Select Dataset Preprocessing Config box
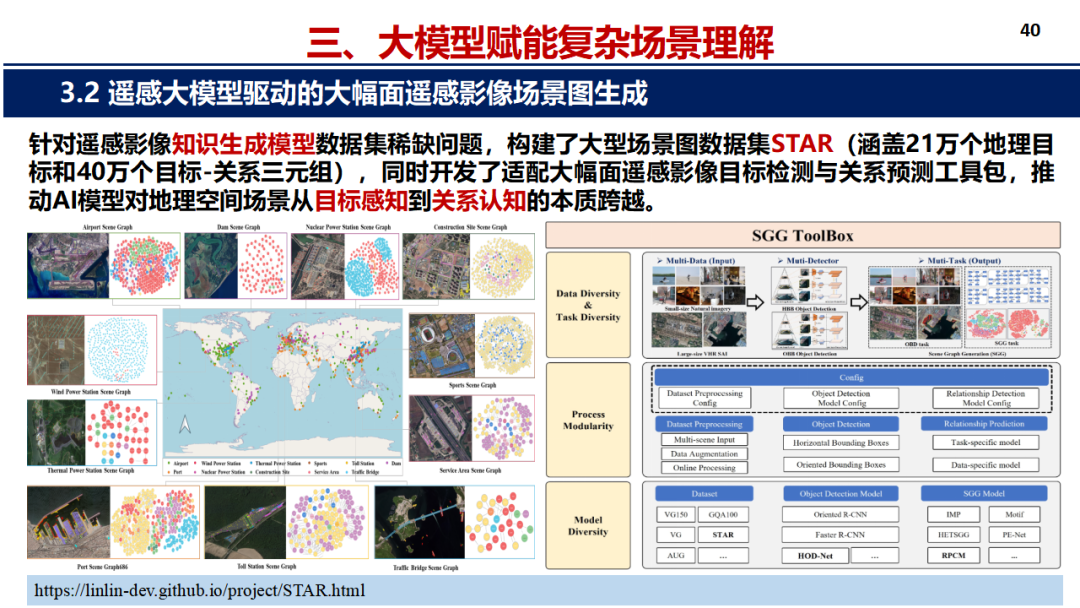This screenshot has height=608, width=1080. pos(705,398)
